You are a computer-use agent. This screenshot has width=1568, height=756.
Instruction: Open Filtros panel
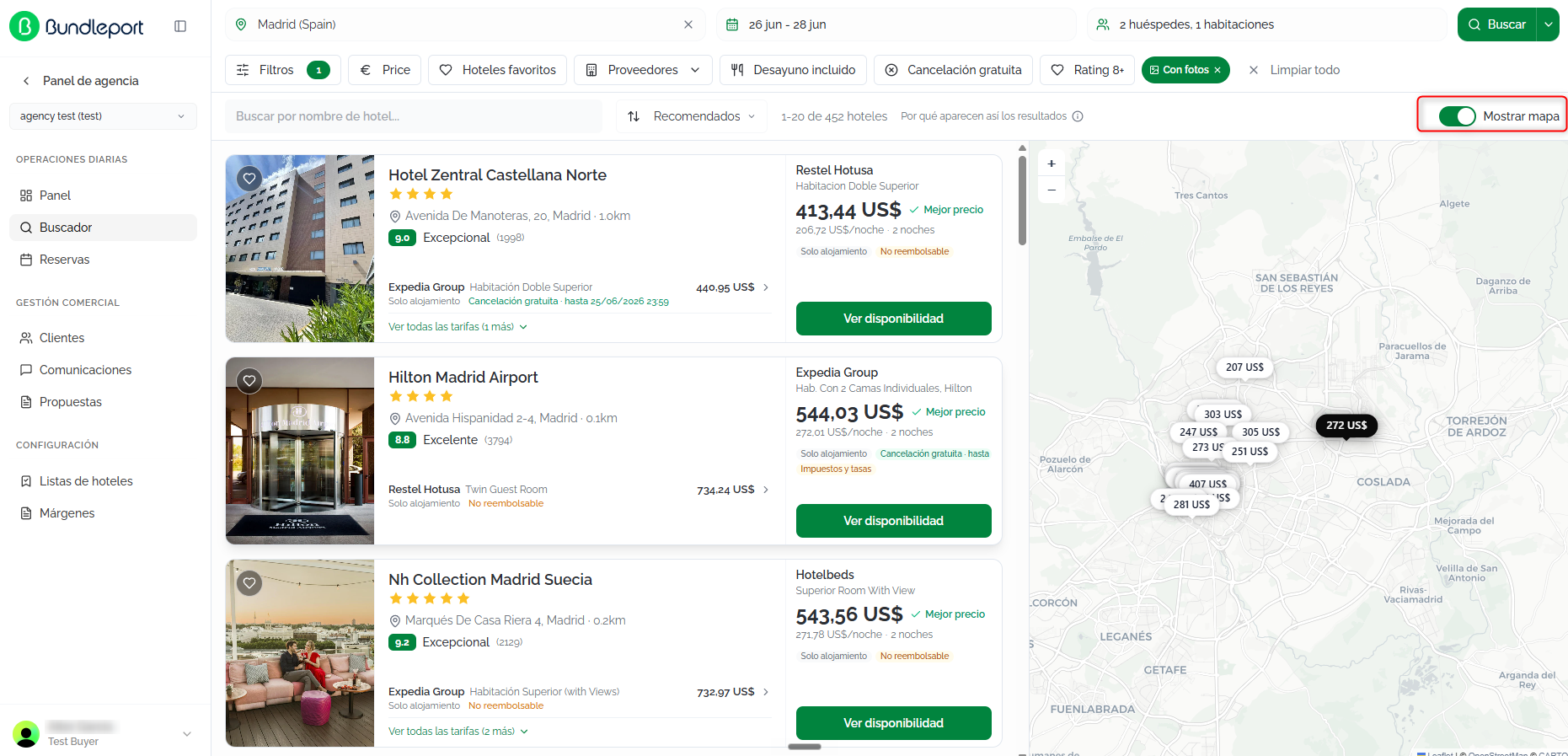(283, 70)
